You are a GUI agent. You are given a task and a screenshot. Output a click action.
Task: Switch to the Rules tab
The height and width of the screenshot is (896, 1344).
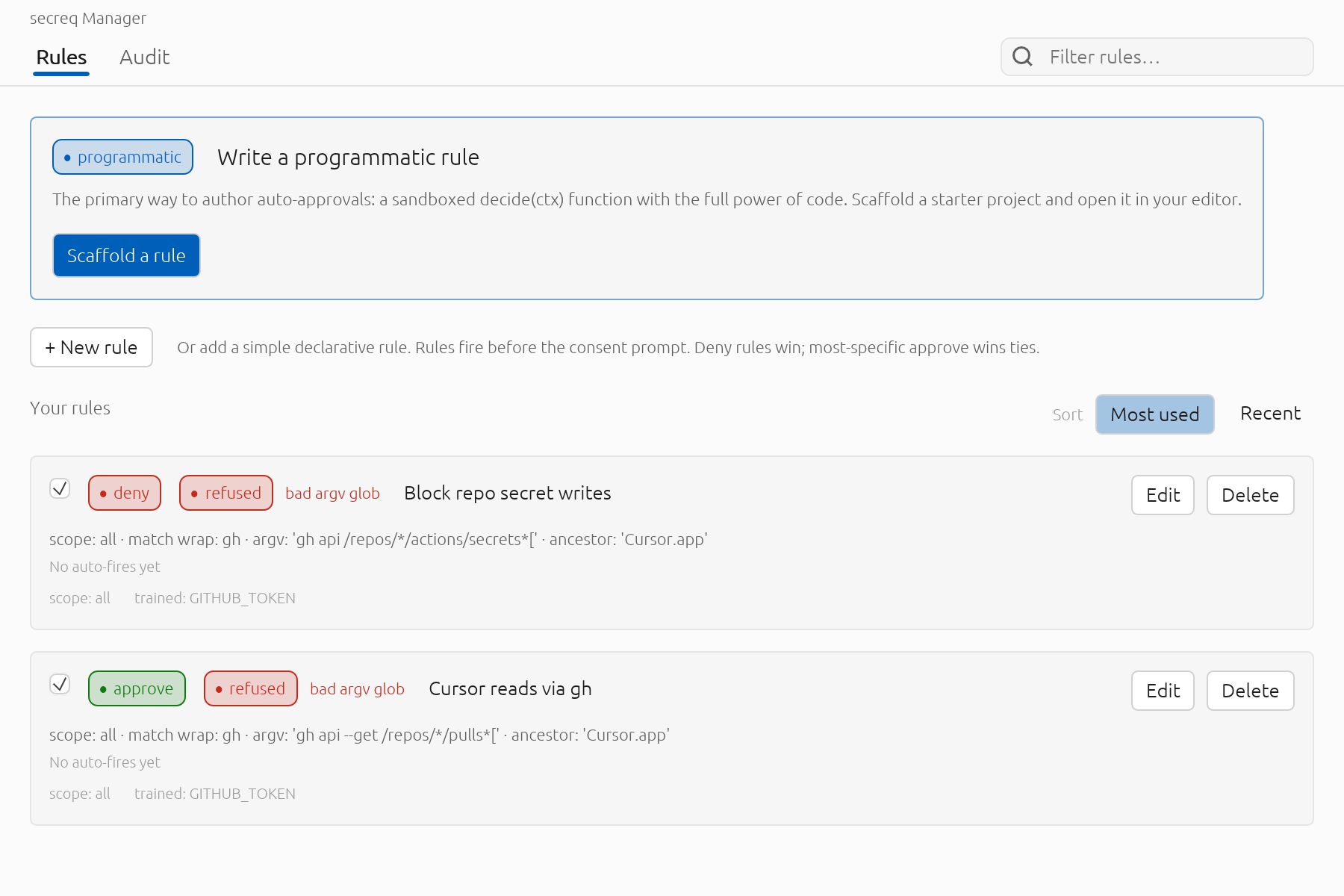pyautogui.click(x=61, y=57)
